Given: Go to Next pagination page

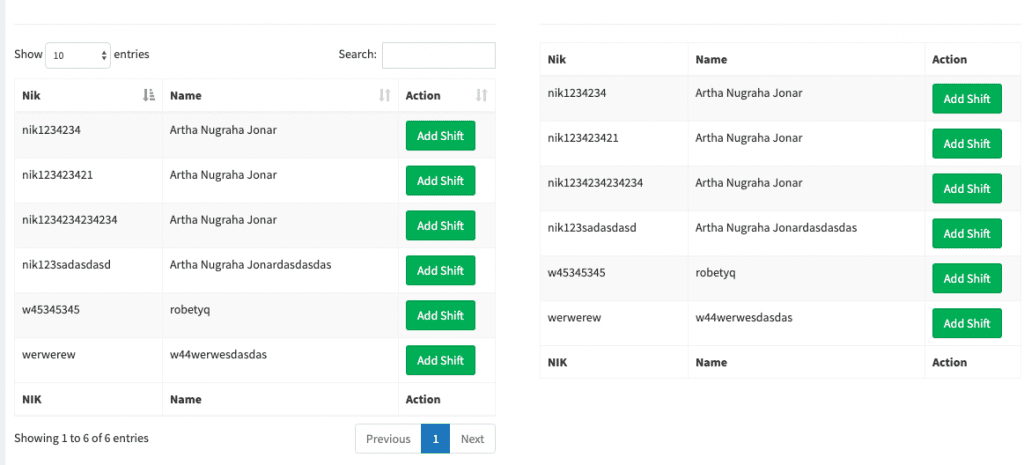Looking at the screenshot, I should [x=472, y=439].
